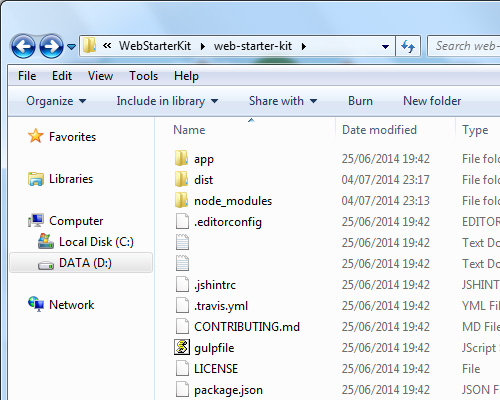This screenshot has height=400, width=500.
Task: Open the arrow after web-starter-kit breadcrumb
Action: coord(304,46)
